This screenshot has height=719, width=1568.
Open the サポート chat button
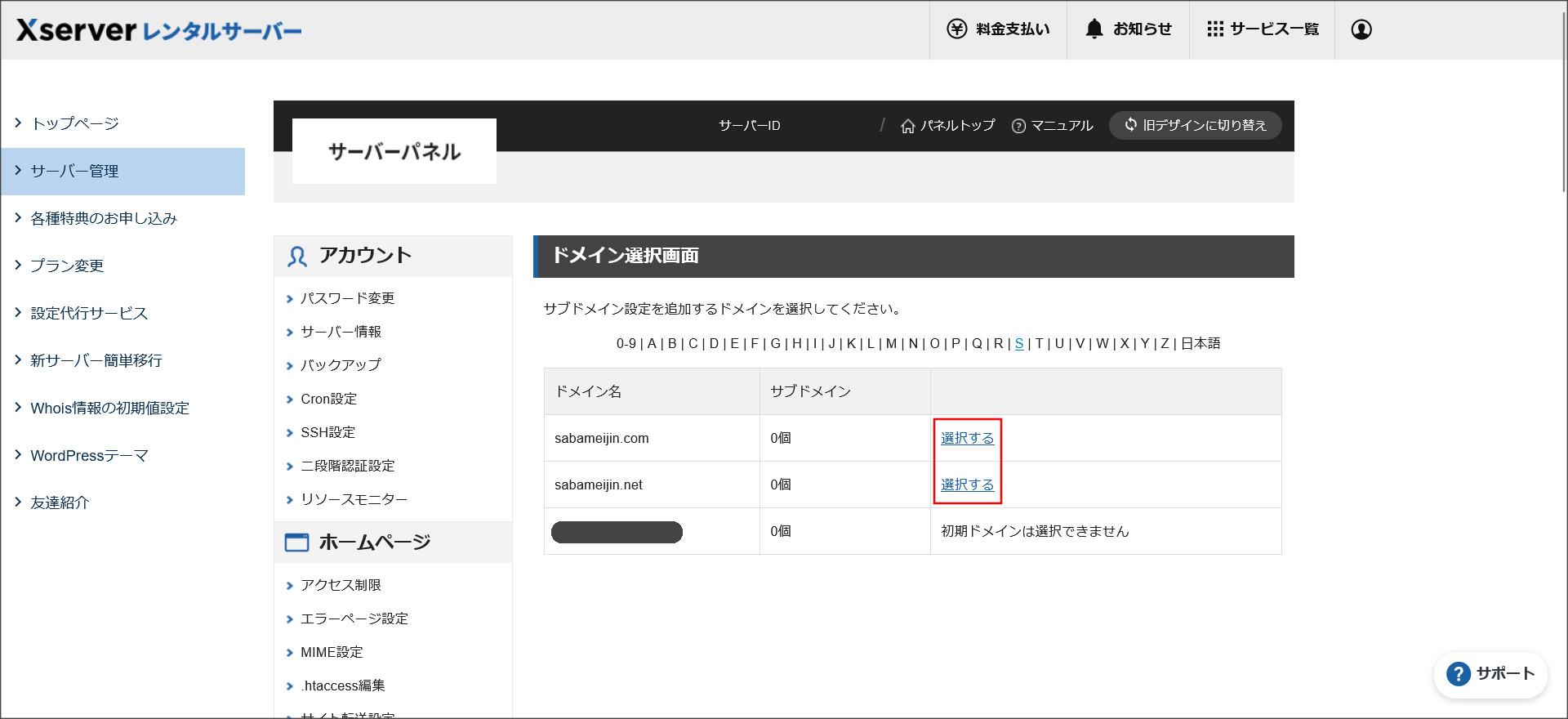[1490, 674]
